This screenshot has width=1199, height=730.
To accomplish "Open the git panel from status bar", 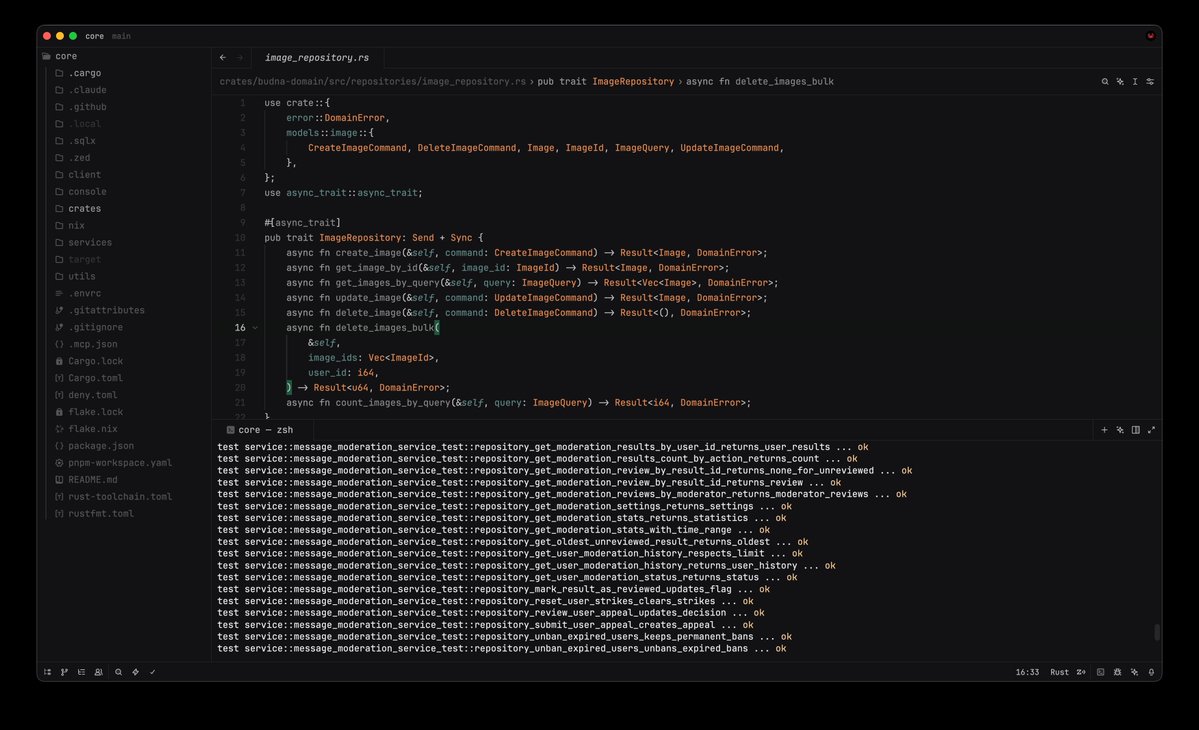I will pos(64,672).
